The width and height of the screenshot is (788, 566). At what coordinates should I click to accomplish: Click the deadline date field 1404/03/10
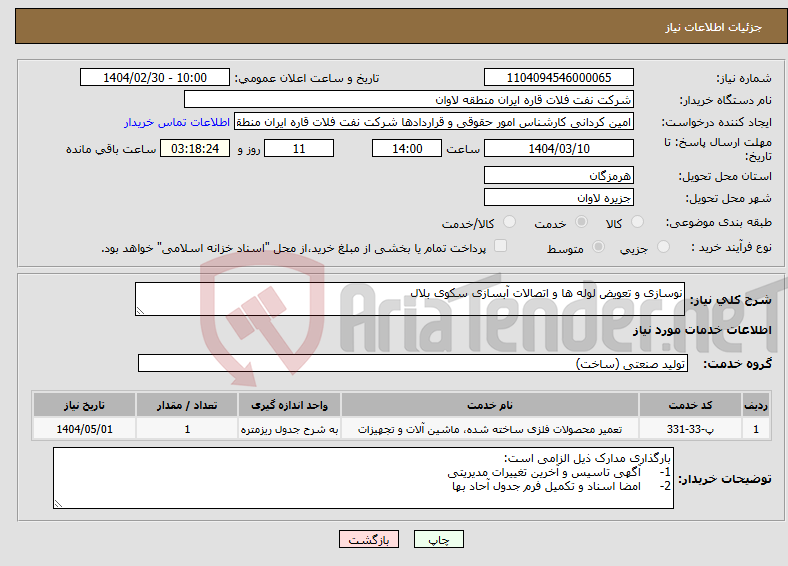click(x=559, y=148)
